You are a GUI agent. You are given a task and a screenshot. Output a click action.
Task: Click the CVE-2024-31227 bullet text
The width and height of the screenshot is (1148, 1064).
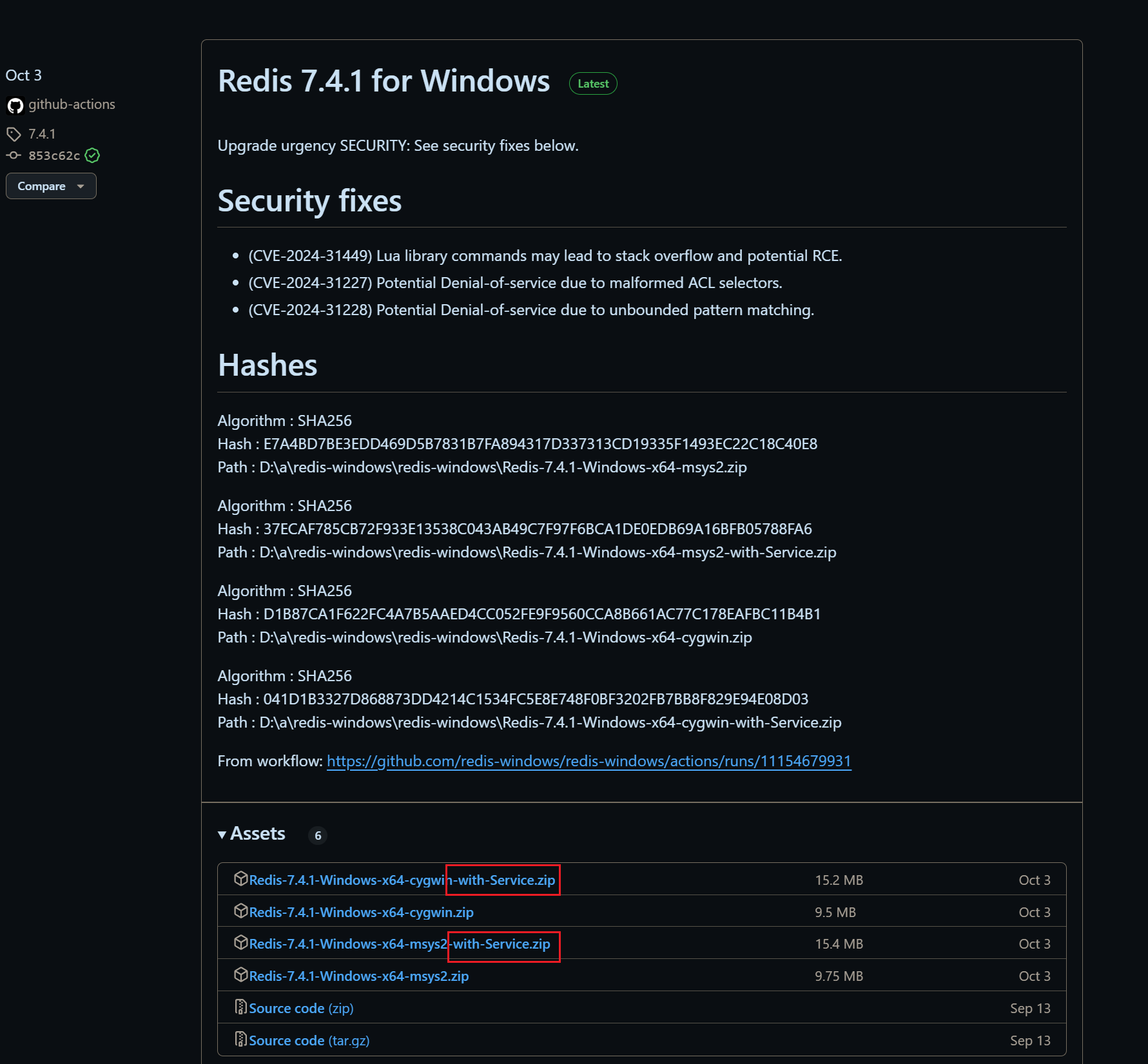click(x=516, y=283)
